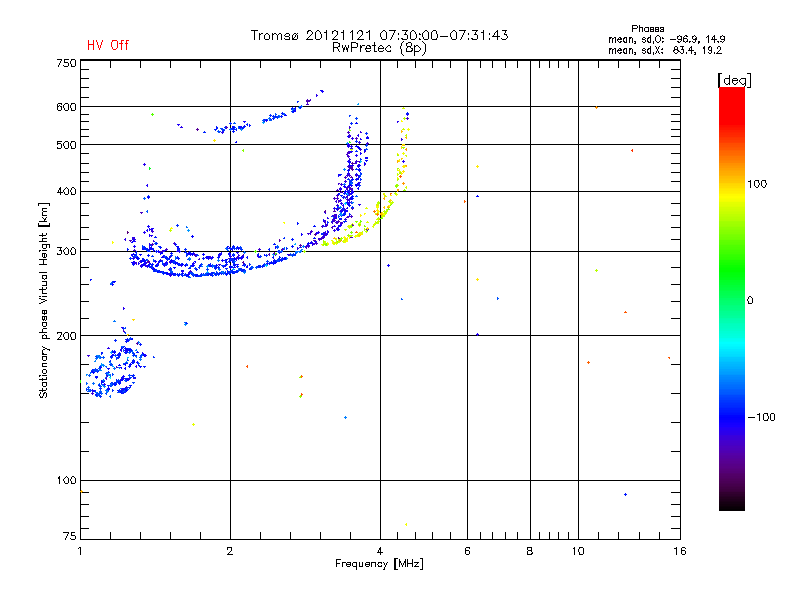Click the colorbar label '100'
Image resolution: width=800 pixels, height=600 pixels.
click(757, 184)
